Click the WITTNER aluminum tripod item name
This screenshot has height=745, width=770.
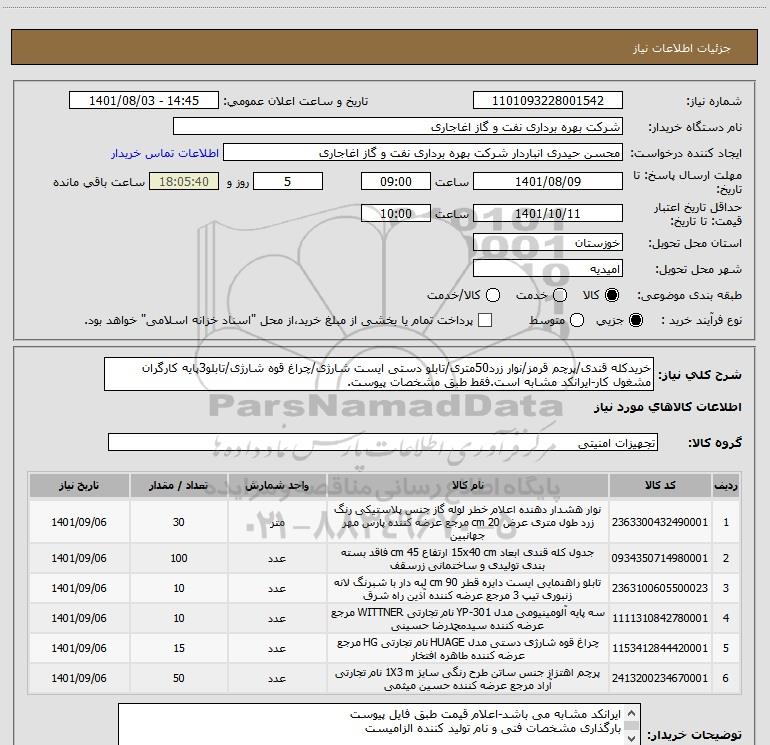click(468, 618)
